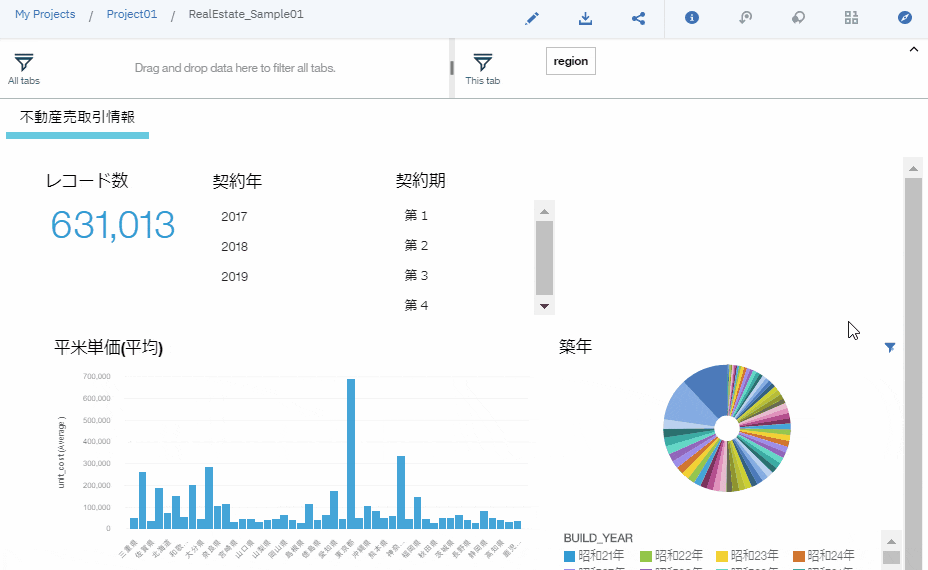Select 第 3 in 契約期 list

click(416, 275)
